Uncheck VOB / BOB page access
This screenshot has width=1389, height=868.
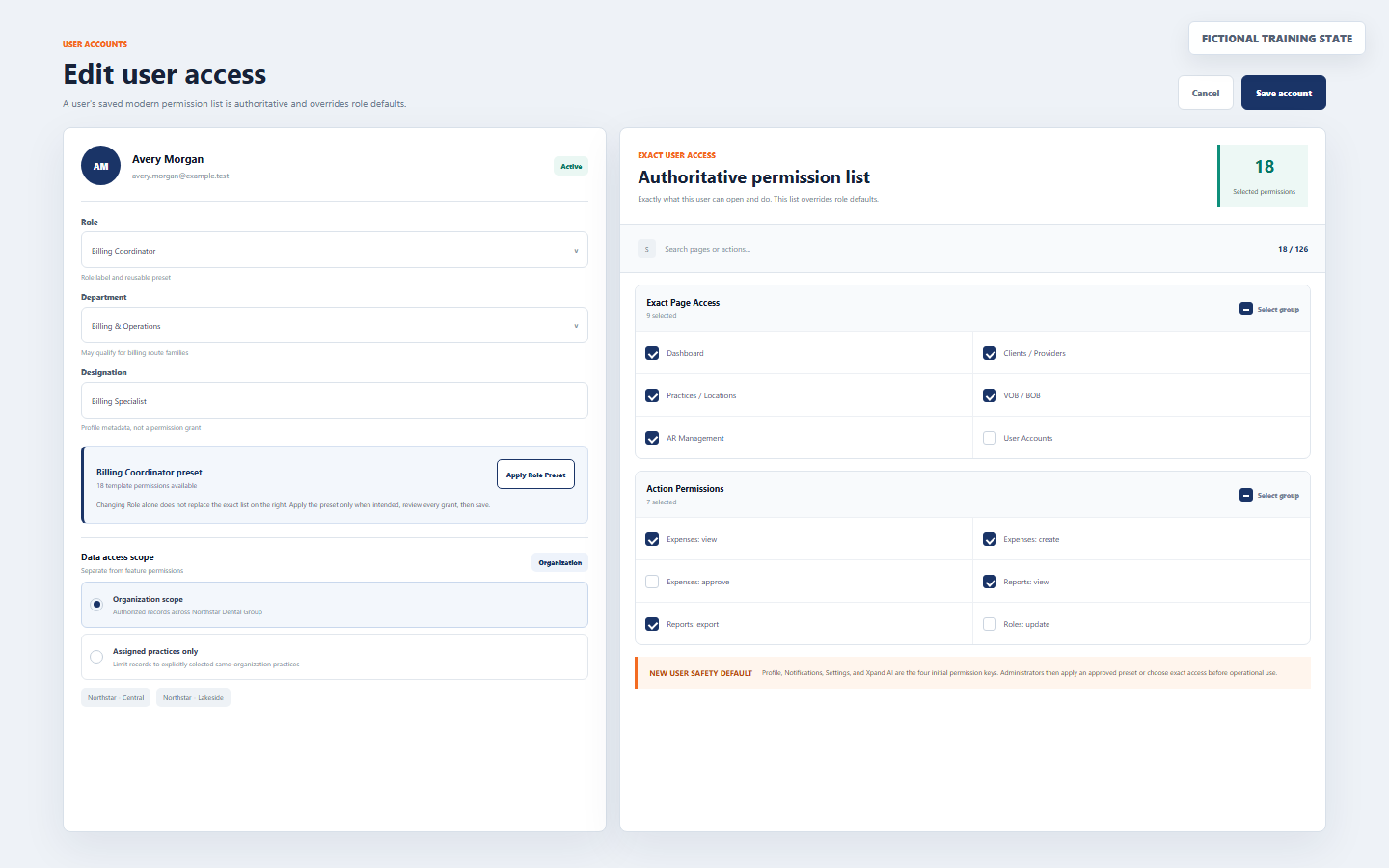pyautogui.click(x=990, y=395)
